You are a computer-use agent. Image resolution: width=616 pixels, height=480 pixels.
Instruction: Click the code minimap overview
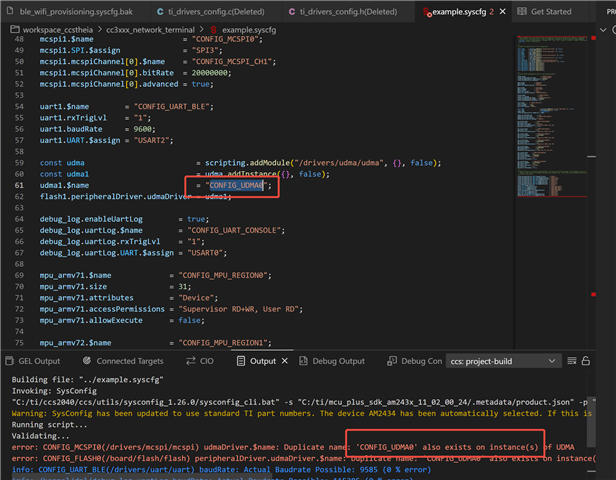pyautogui.click(x=552, y=116)
